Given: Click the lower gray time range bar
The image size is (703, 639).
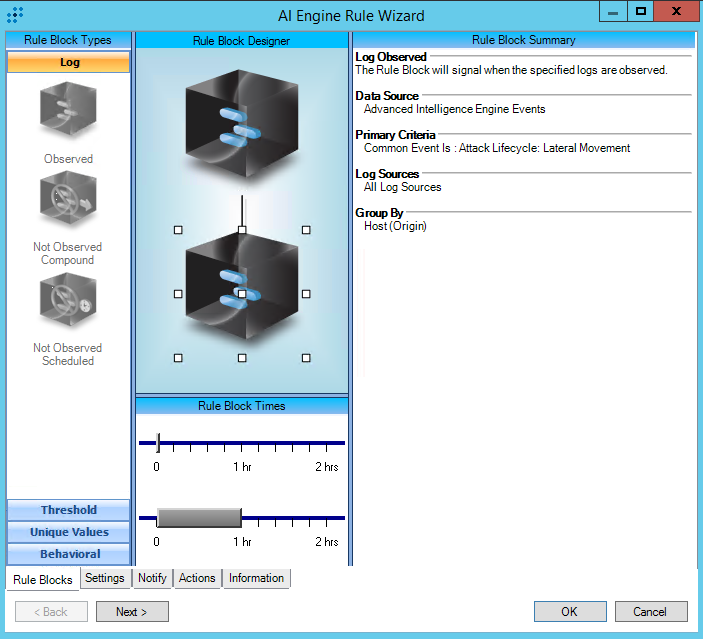Looking at the screenshot, I should (199, 518).
